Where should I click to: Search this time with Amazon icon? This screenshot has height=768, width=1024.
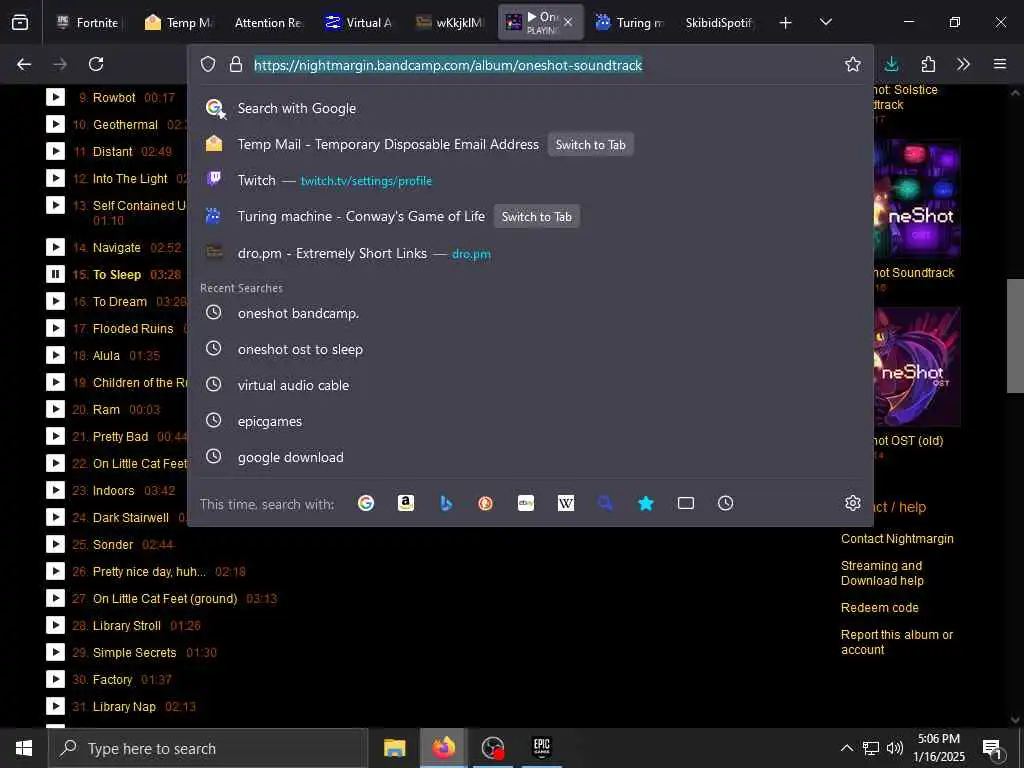[406, 504]
